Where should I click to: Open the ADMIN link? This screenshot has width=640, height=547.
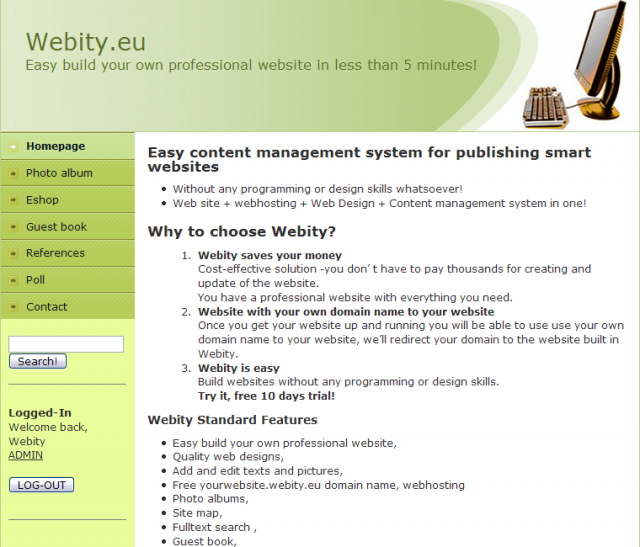point(25,455)
